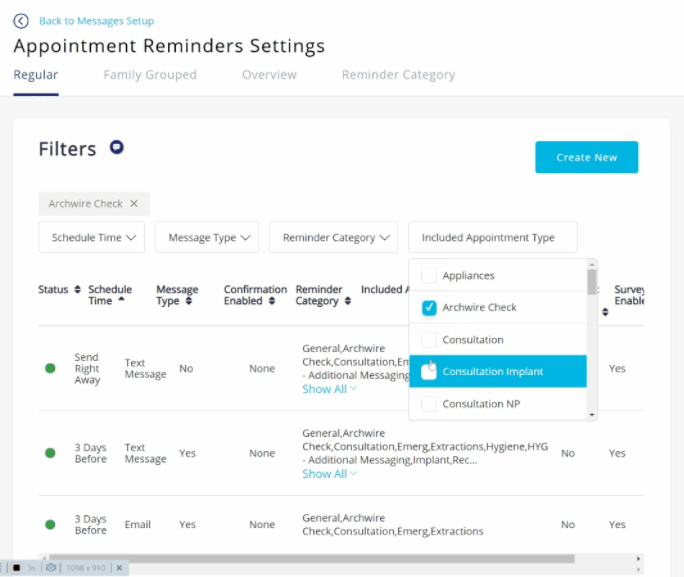Open the Back to Messages Setup link
The image size is (684, 577).
tap(96, 21)
